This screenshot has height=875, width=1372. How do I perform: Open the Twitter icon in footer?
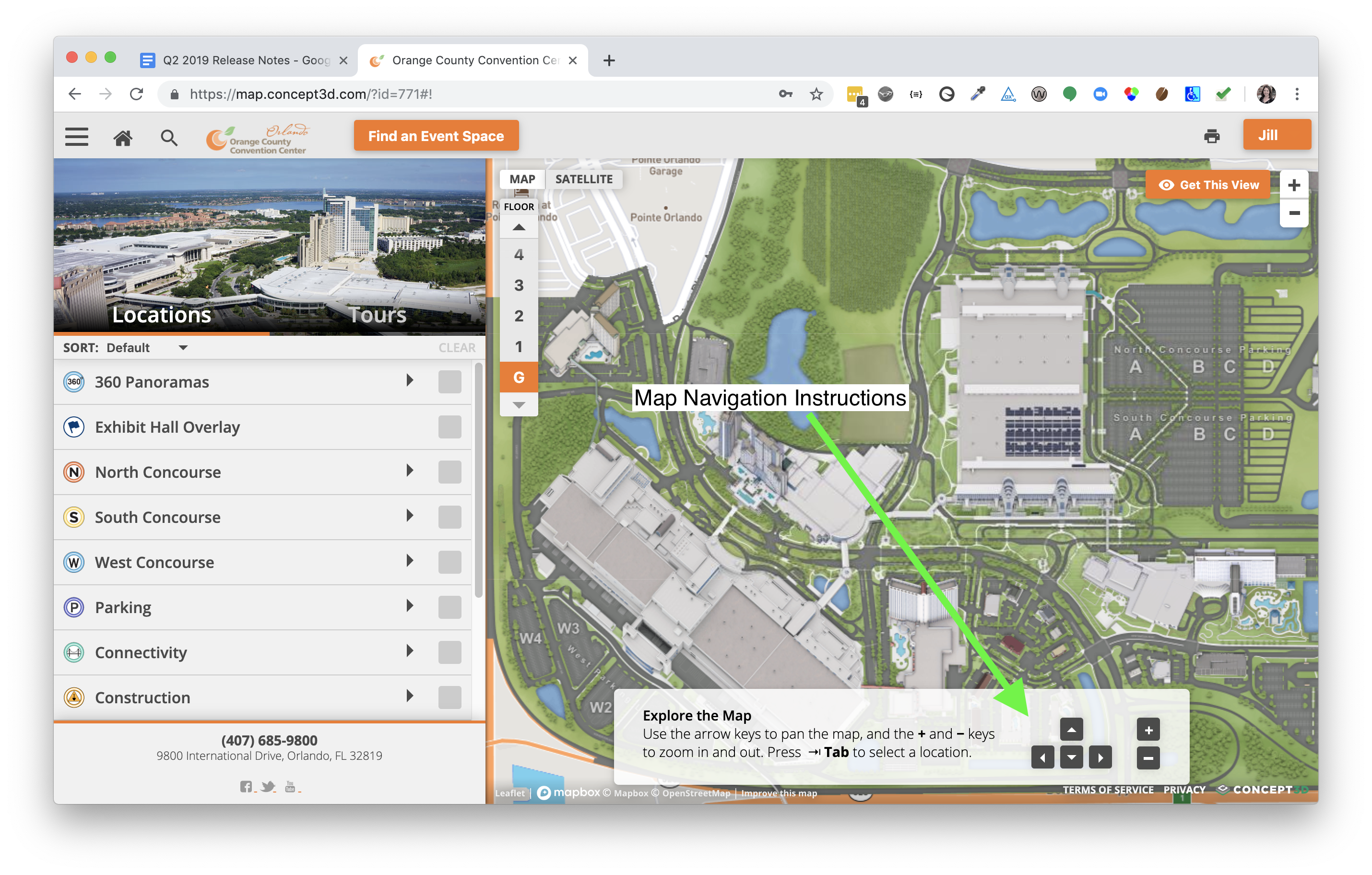pos(268,786)
